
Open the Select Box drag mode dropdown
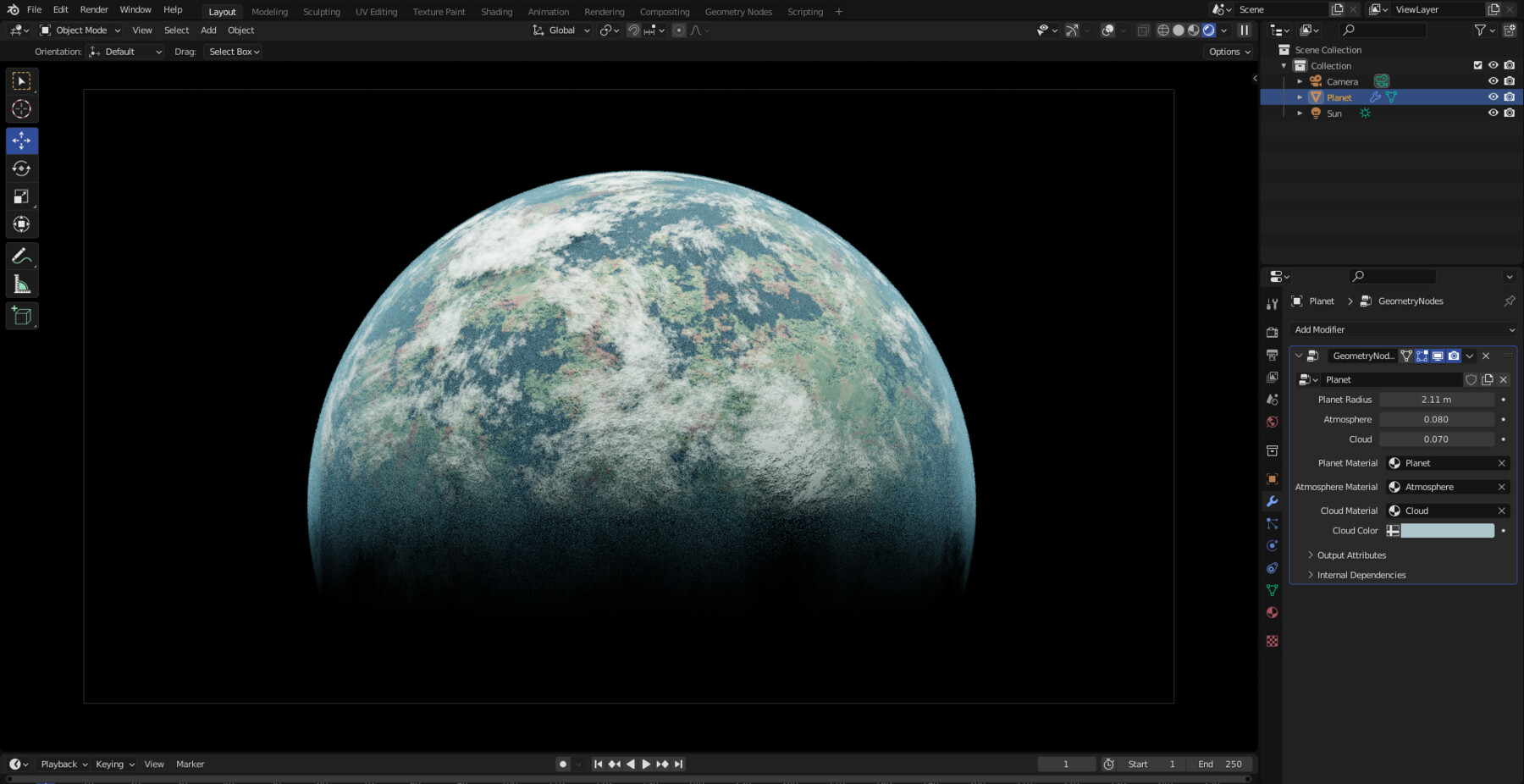[233, 51]
